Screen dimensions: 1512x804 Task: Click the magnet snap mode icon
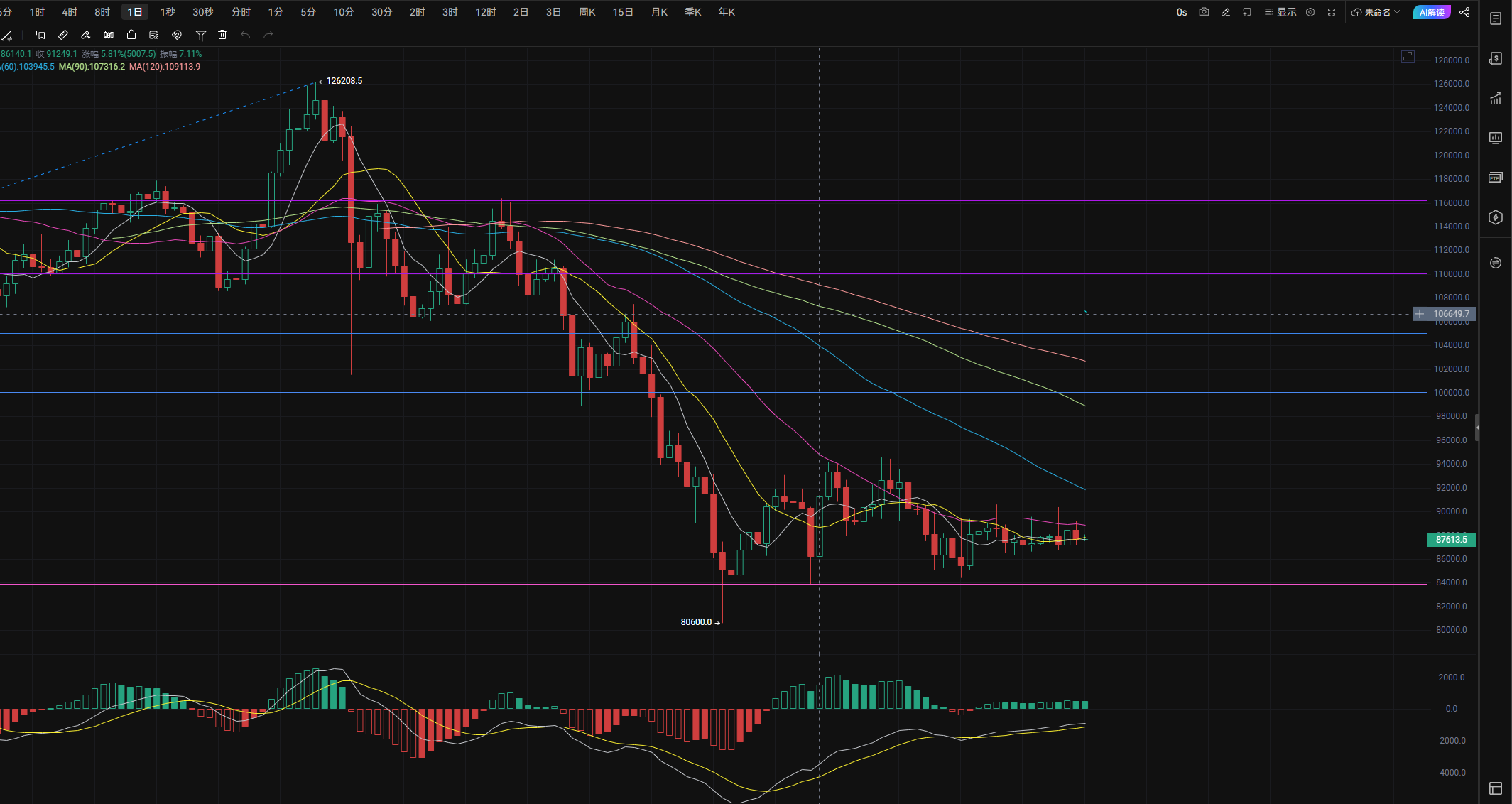pos(177,35)
